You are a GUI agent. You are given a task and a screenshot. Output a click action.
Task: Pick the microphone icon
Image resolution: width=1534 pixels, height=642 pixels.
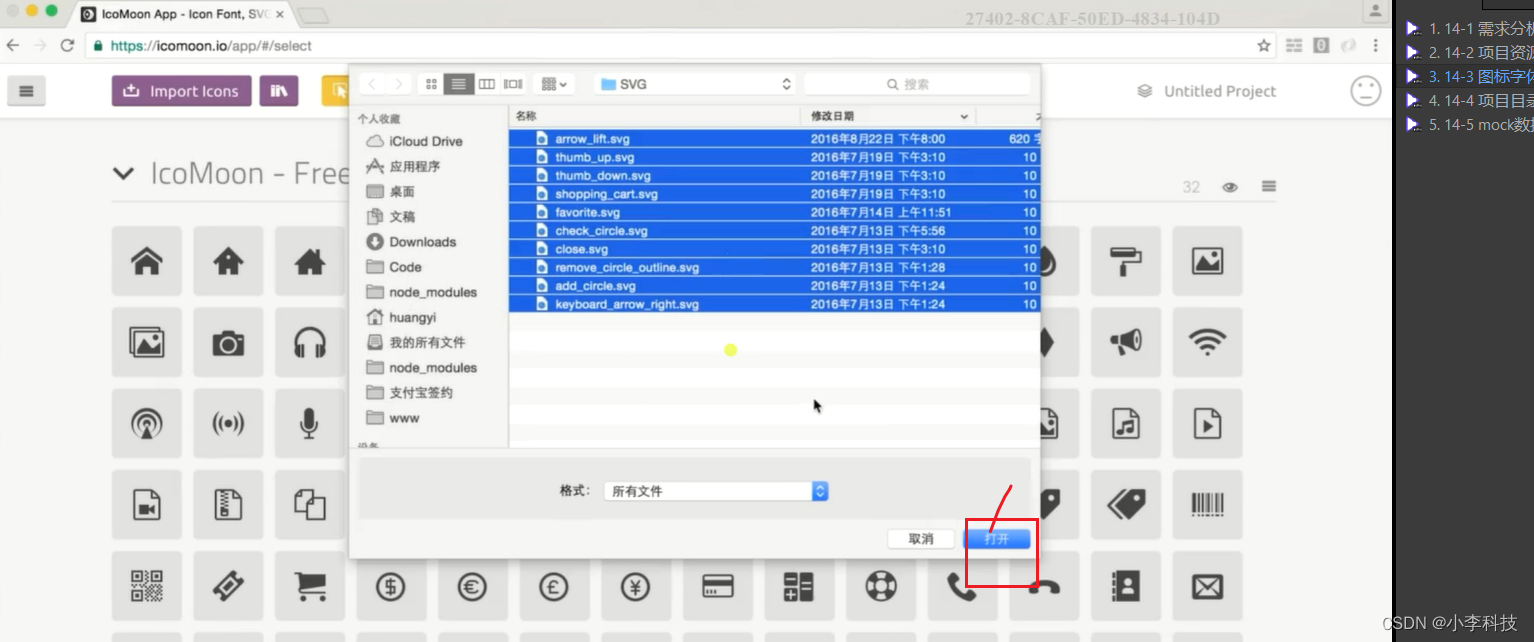click(310, 424)
